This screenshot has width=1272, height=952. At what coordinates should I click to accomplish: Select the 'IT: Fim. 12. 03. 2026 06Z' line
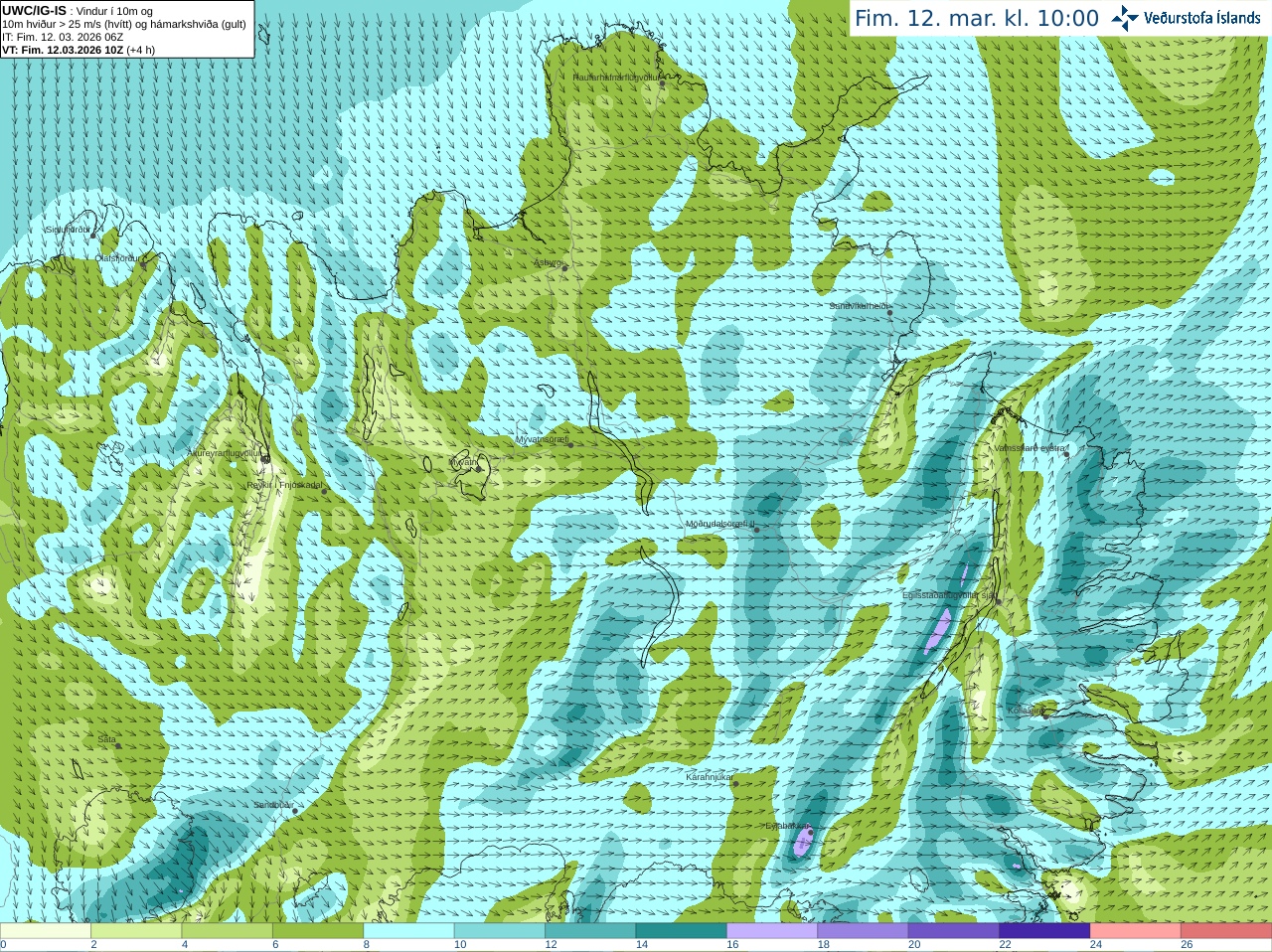[x=63, y=37]
